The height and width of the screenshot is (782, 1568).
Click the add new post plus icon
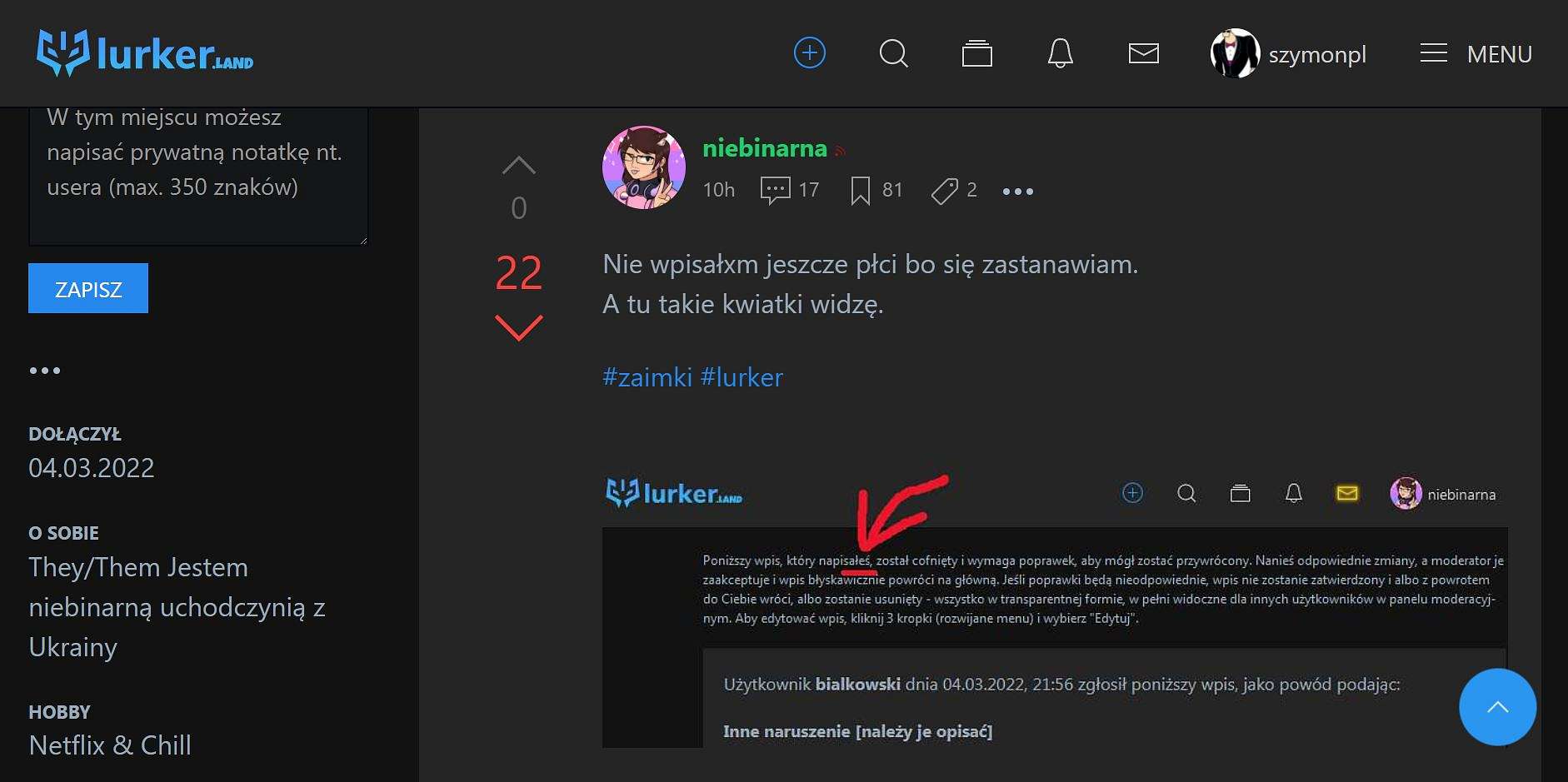coord(809,53)
